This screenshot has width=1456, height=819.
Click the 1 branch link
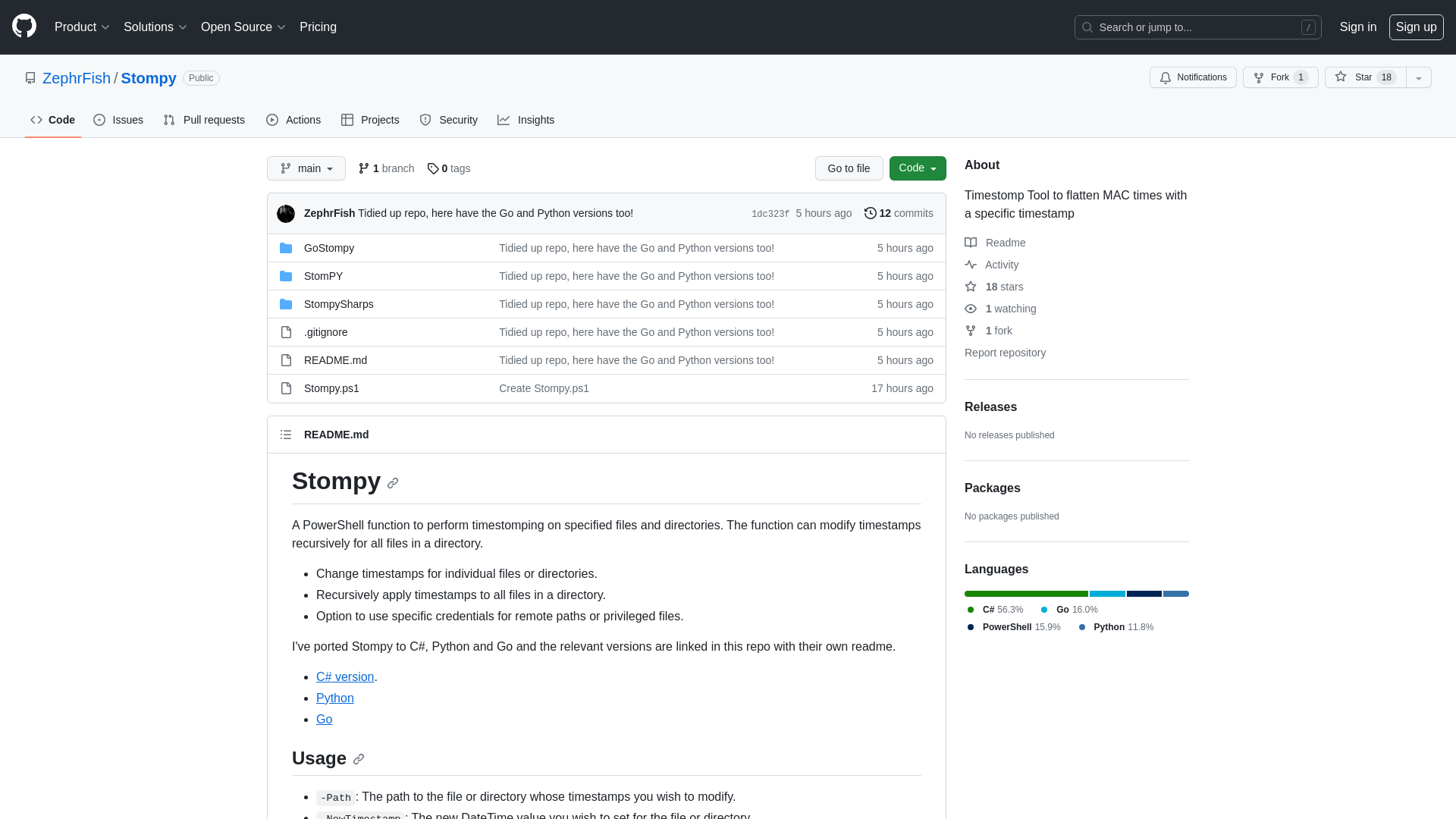tap(385, 167)
